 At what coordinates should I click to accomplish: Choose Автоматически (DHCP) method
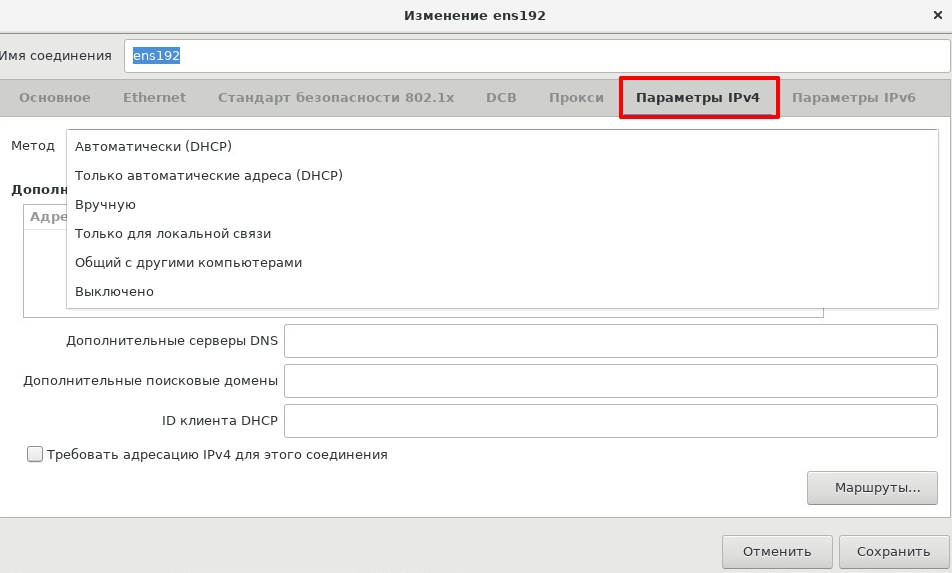point(502,146)
